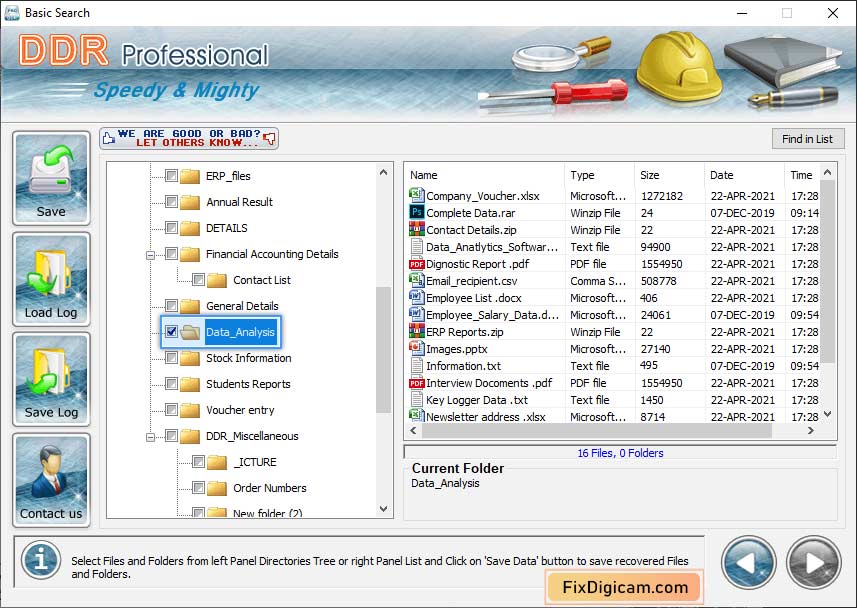Tick the DDR_Miscellaneous folder checkbox
The width and height of the screenshot is (857, 608).
click(171, 436)
